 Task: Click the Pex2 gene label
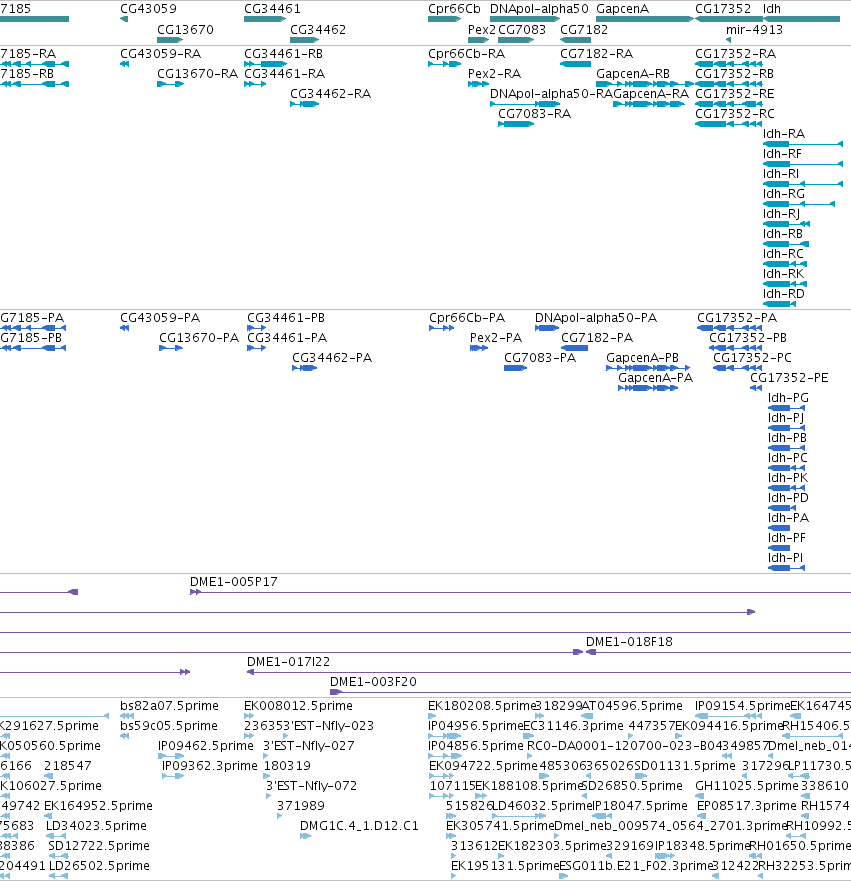[482, 30]
